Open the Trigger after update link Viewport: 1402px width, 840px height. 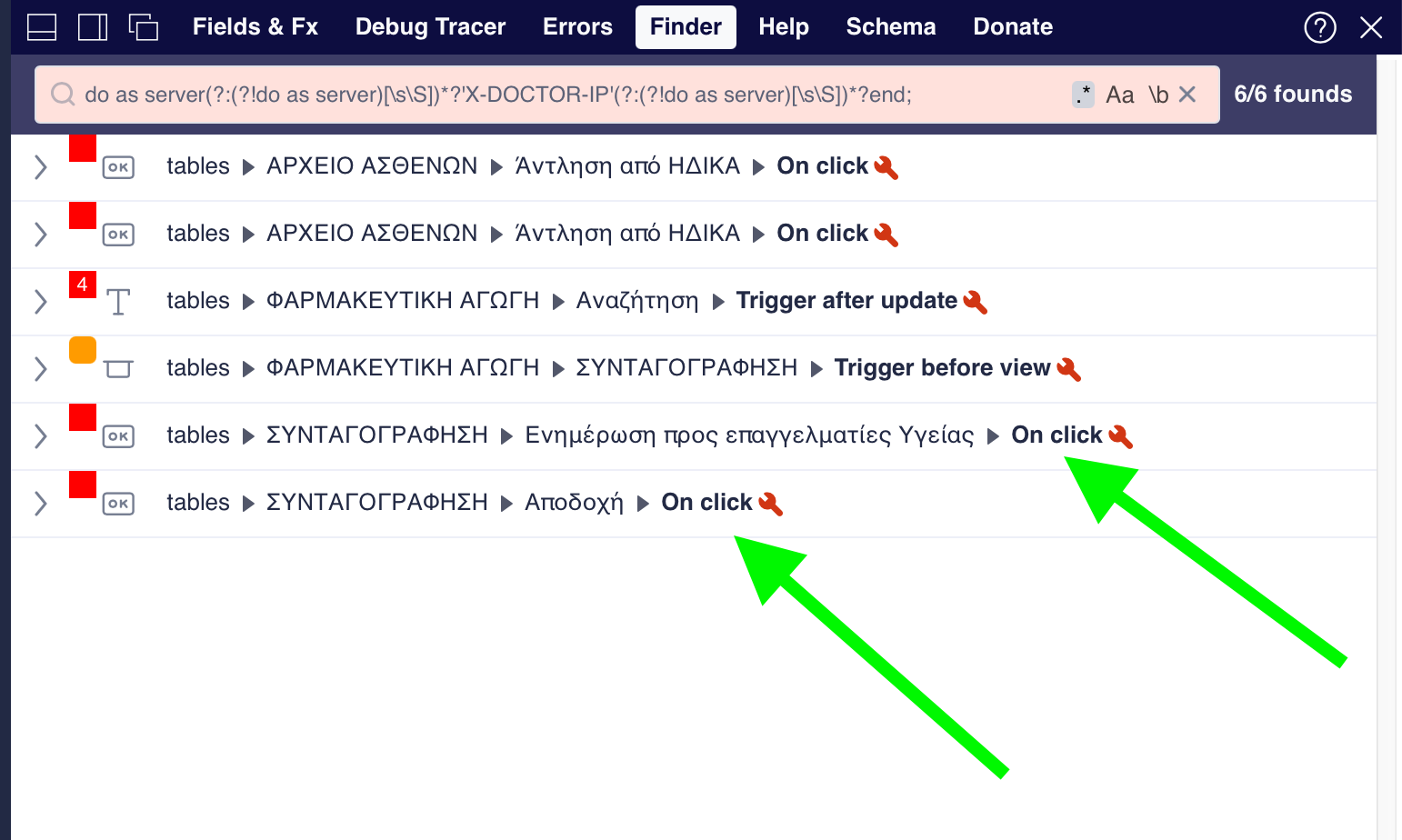coord(846,301)
